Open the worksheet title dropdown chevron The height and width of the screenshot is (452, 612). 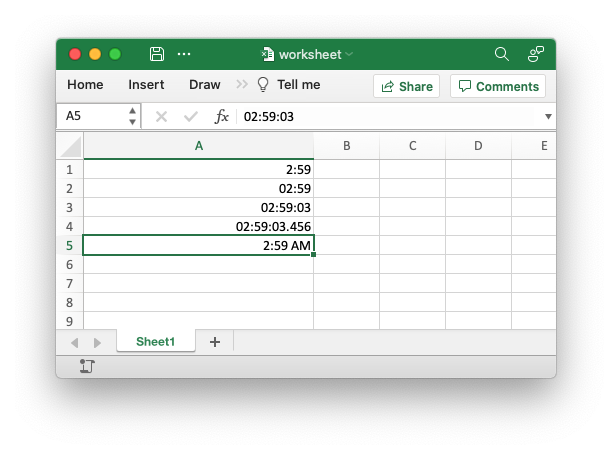(349, 54)
